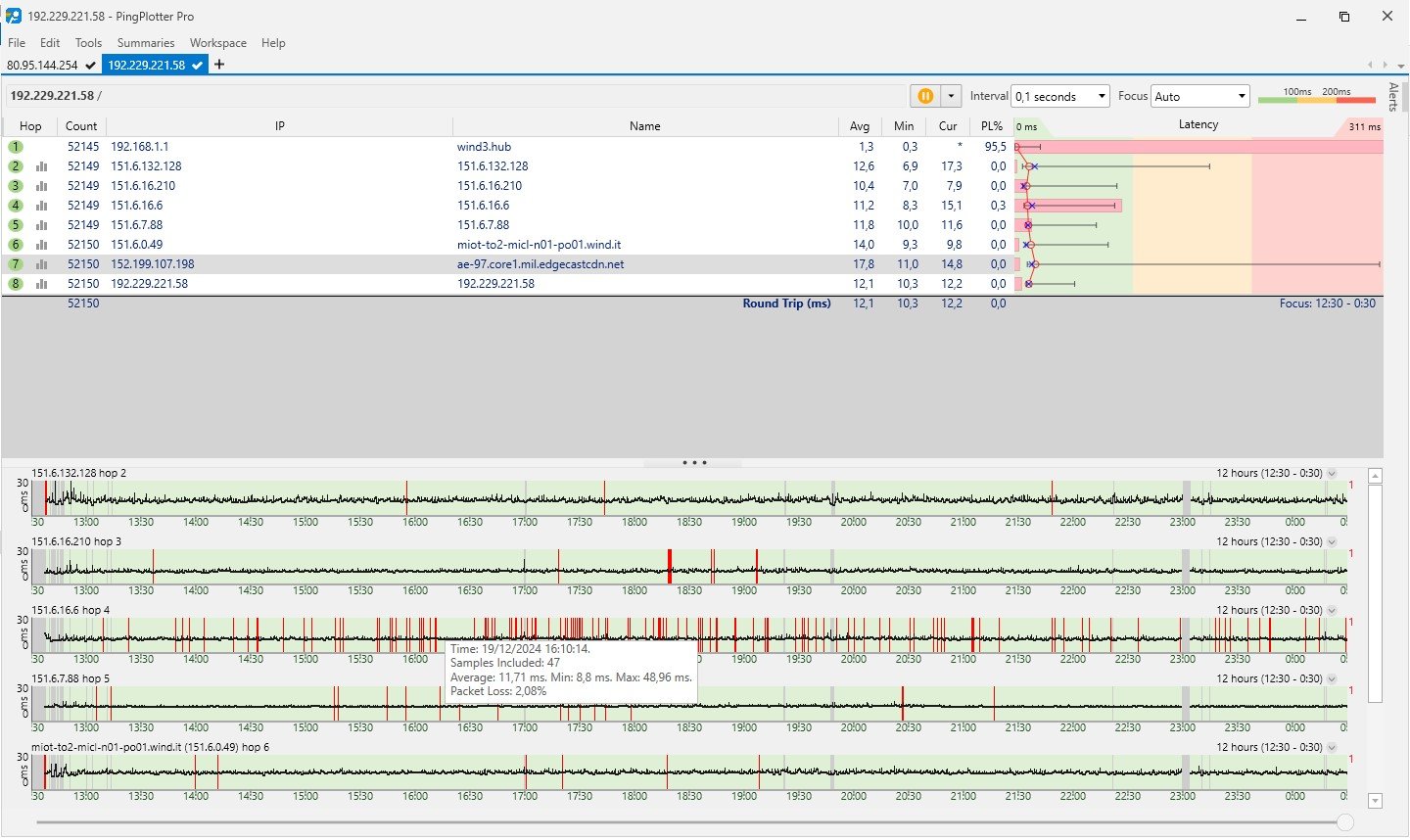
Task: Expand the arrow next to the pause button
Action: click(951, 96)
